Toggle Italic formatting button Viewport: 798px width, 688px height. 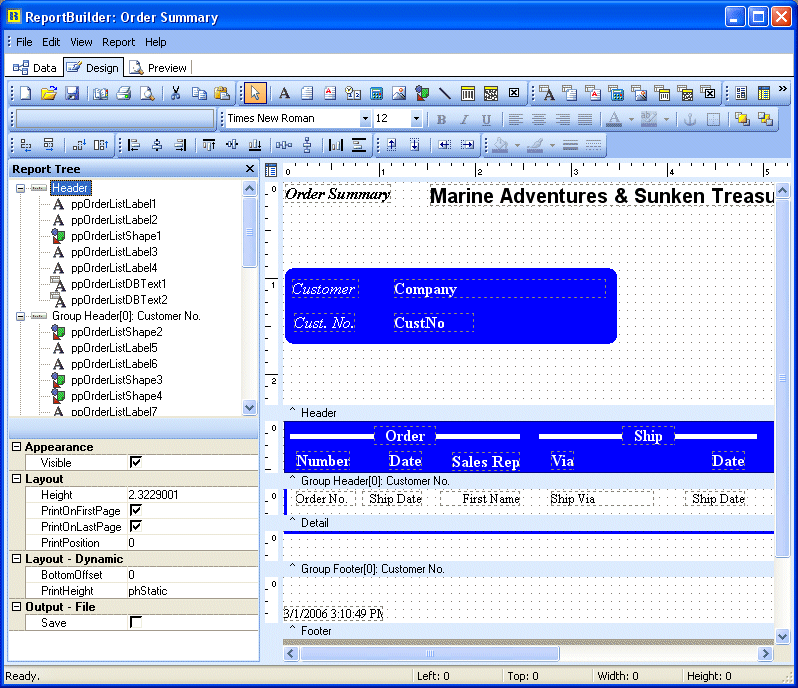coord(464,120)
